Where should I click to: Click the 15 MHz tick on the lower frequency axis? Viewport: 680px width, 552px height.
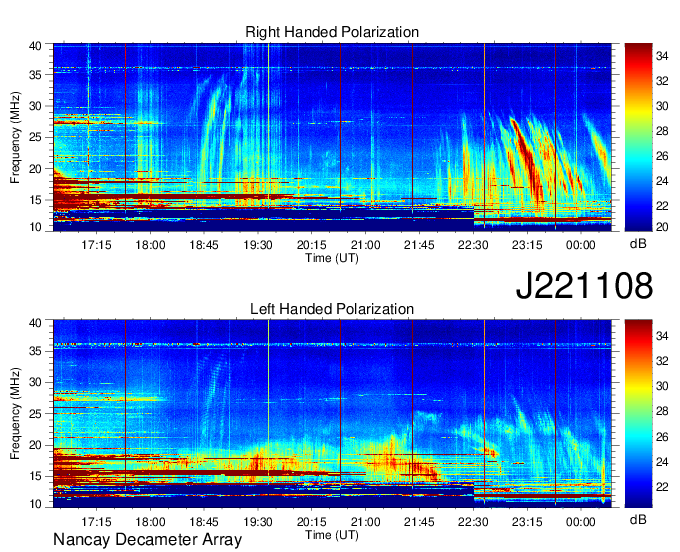[35, 476]
